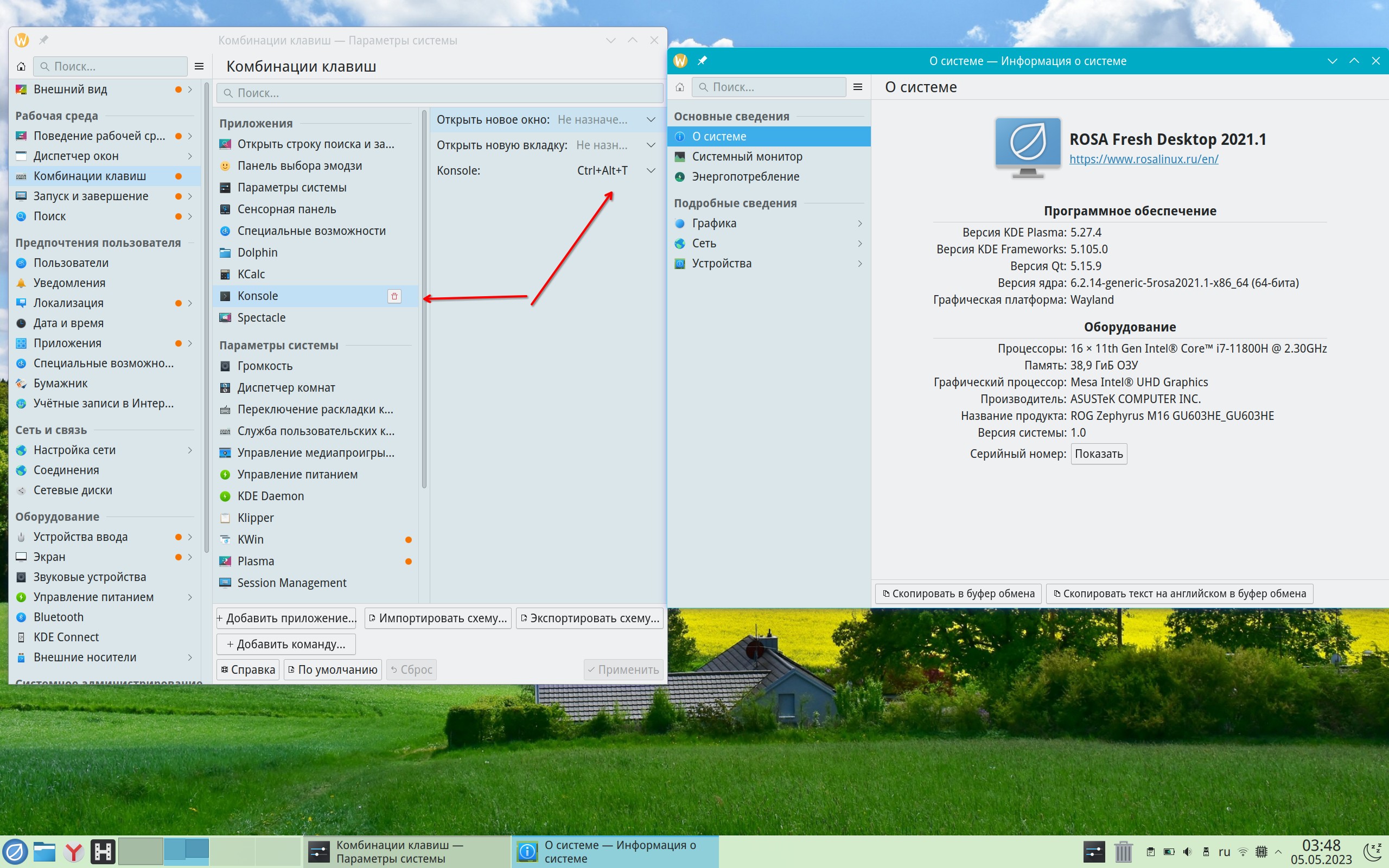Open hamburger menu in About System window
Screen dimensions: 1389x868
(857, 87)
